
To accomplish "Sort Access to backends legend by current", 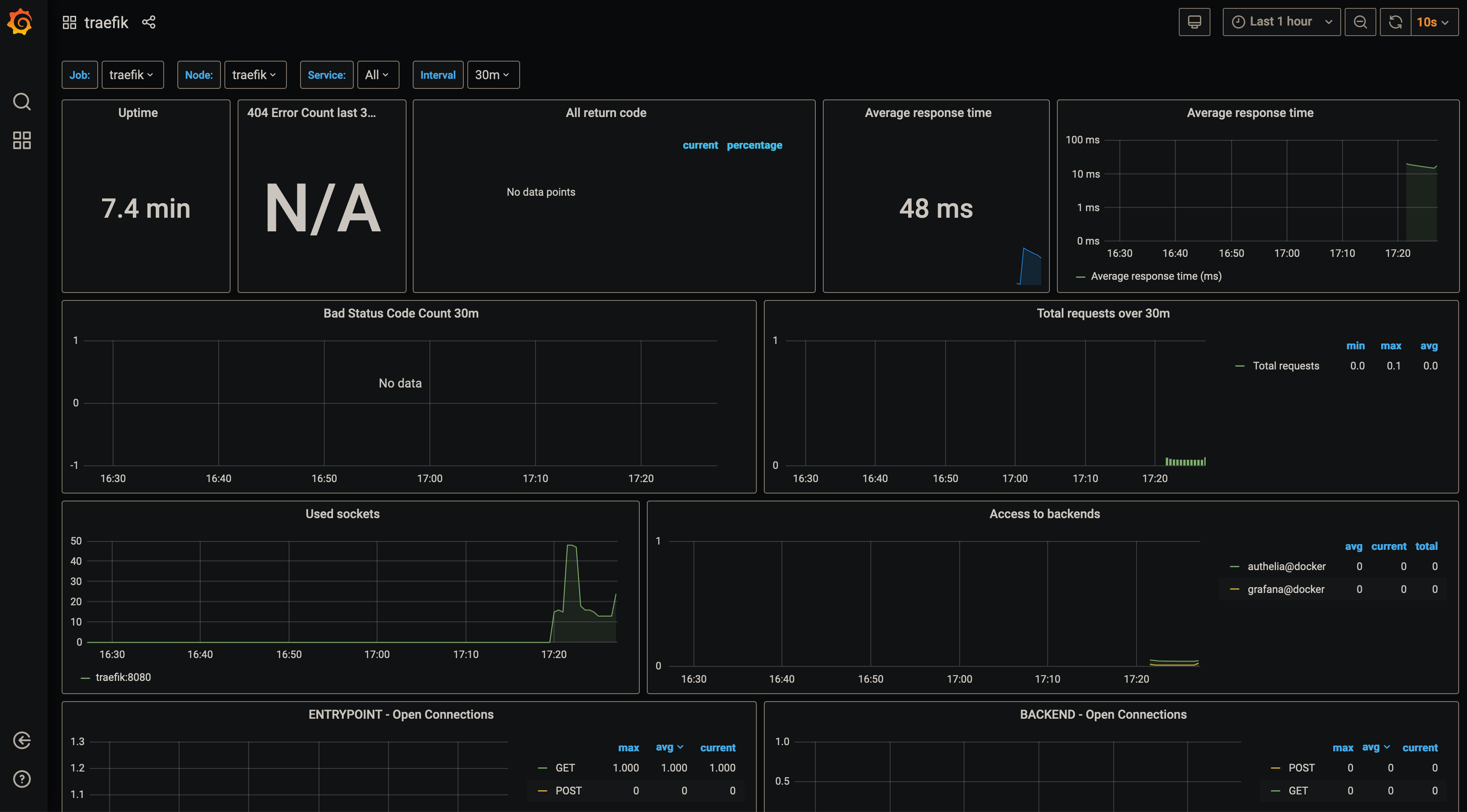I will [1388, 546].
